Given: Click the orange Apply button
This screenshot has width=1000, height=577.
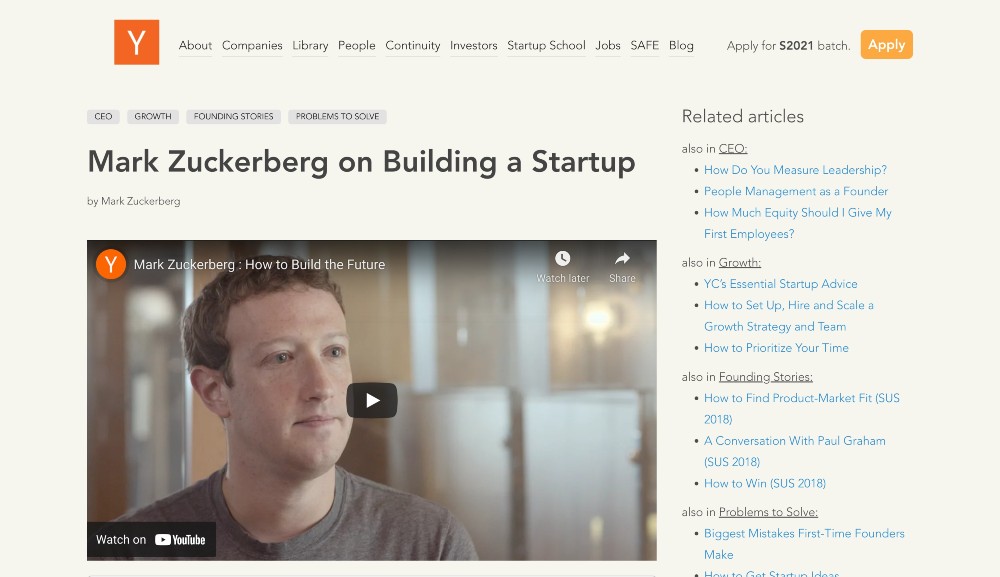Looking at the screenshot, I should point(886,44).
